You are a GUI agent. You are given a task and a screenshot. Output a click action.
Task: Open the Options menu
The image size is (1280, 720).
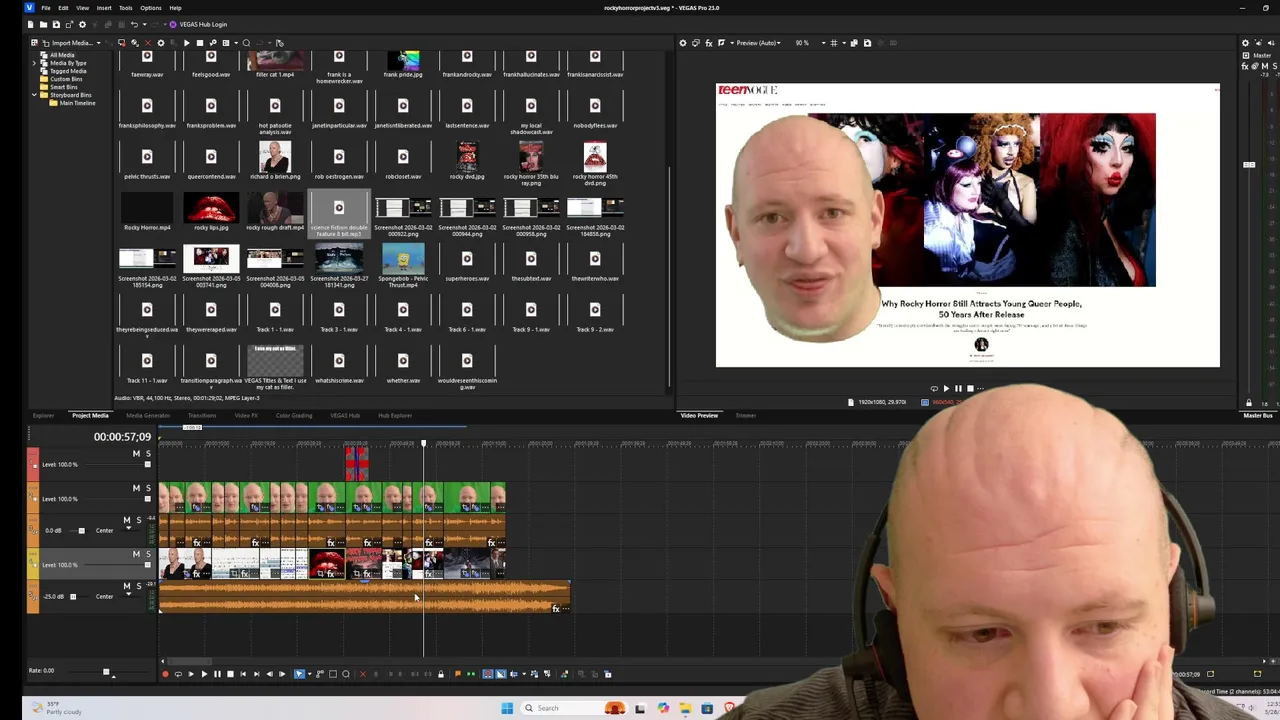[151, 8]
